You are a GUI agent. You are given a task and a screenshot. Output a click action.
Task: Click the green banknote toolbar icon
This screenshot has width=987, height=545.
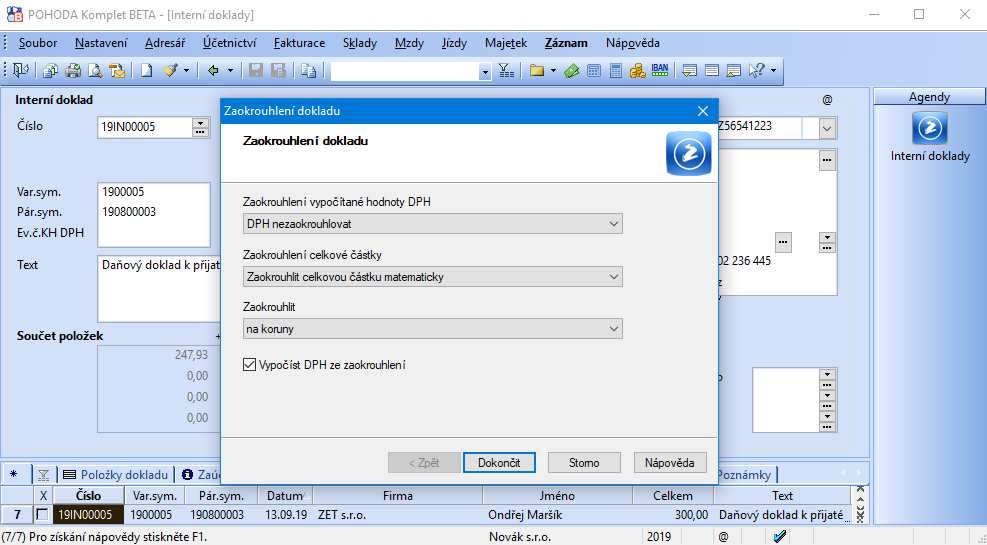572,71
